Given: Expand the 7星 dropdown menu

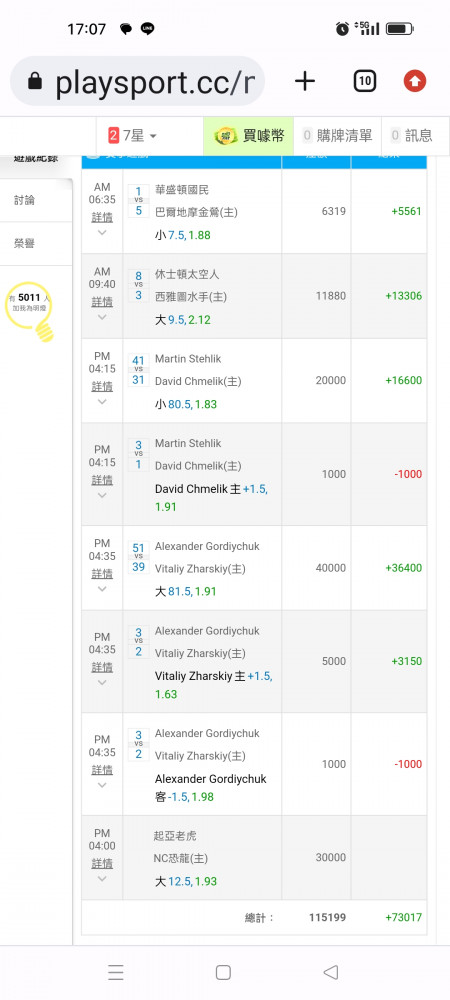Looking at the screenshot, I should point(133,135).
